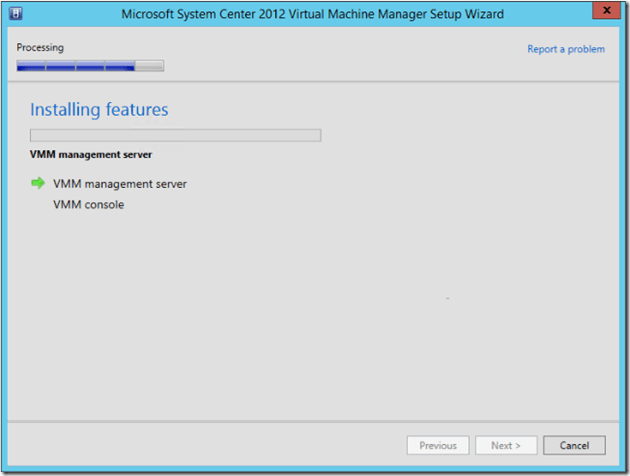
Task: Click the unfilled last segment of step progress bar
Action: (x=149, y=66)
